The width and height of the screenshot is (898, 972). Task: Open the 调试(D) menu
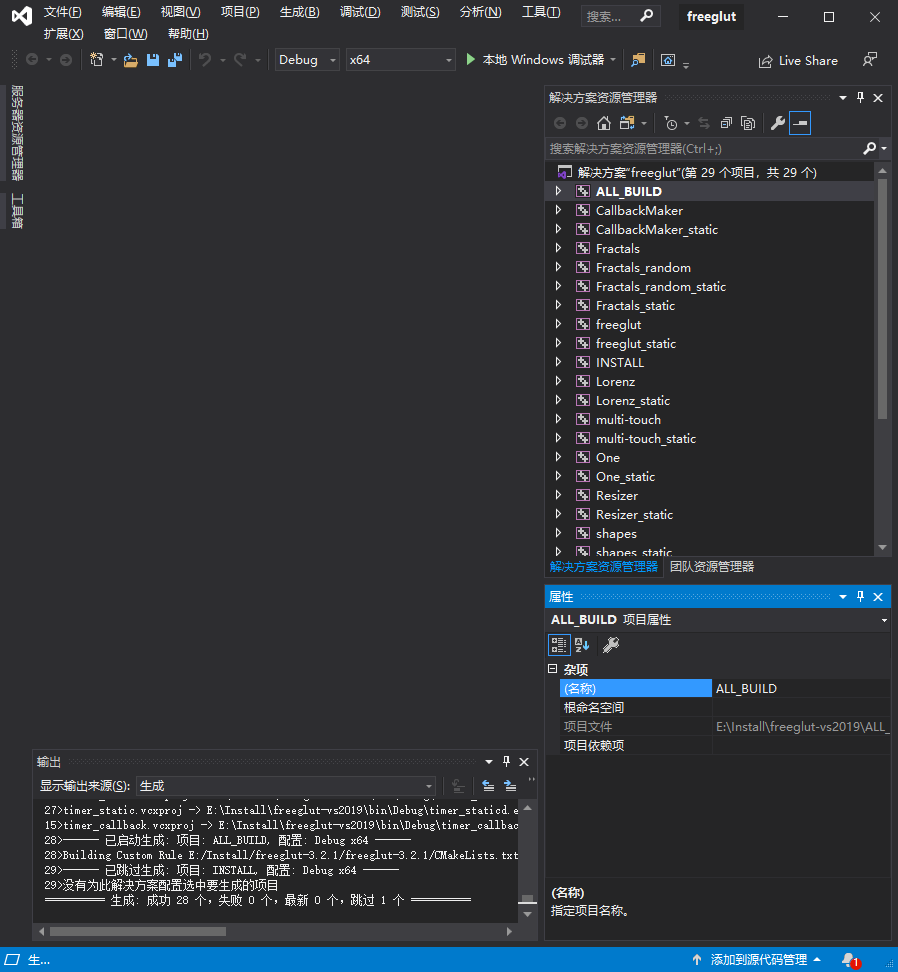tap(360, 12)
